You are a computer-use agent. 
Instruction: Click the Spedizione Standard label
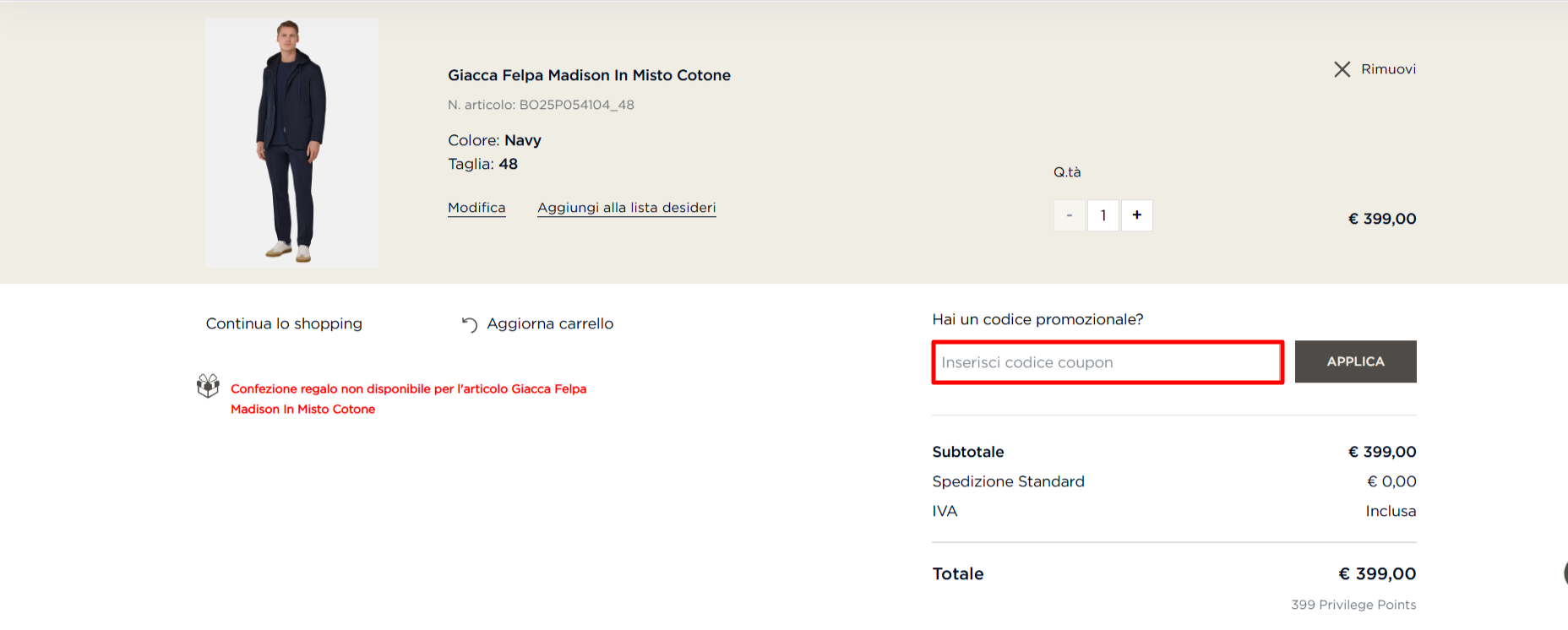tap(1008, 481)
